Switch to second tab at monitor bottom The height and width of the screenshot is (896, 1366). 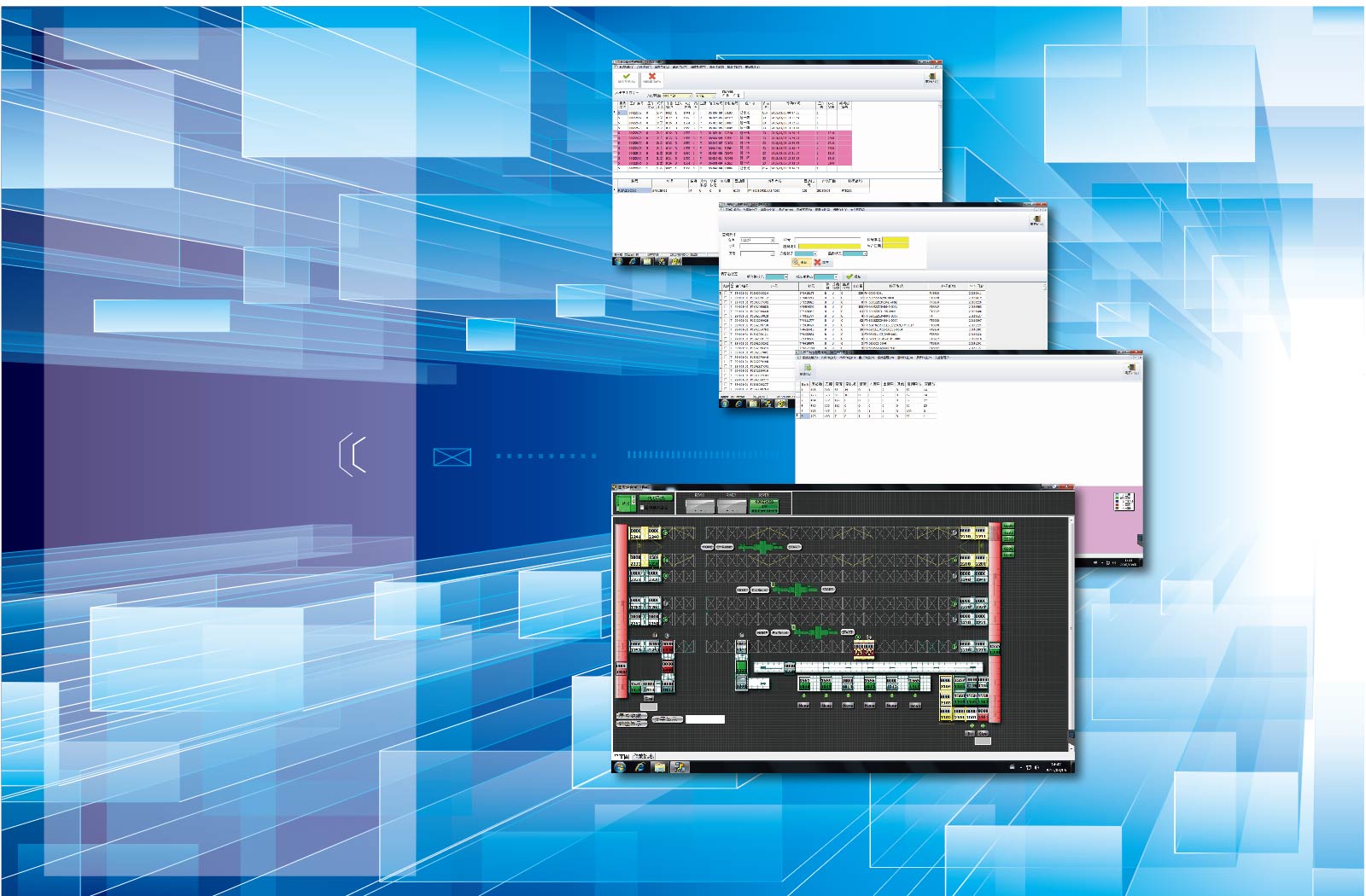(645, 756)
